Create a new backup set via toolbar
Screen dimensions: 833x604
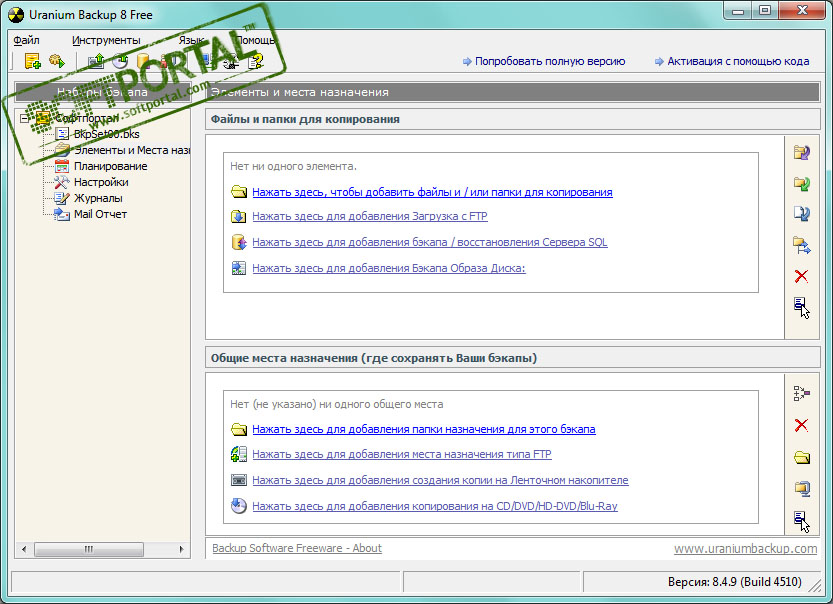pos(32,62)
